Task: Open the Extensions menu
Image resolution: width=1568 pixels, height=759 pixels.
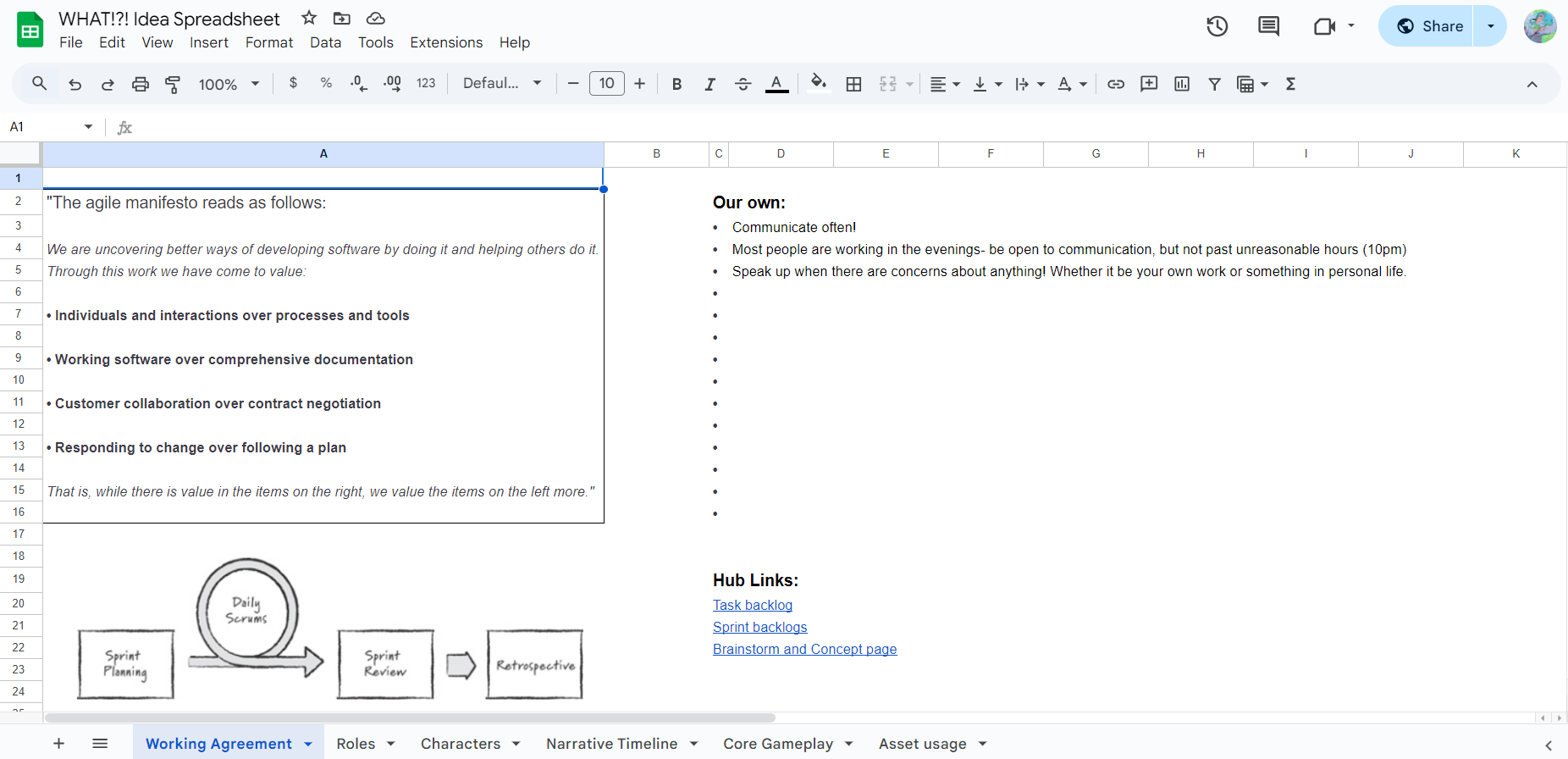Action: (x=446, y=42)
